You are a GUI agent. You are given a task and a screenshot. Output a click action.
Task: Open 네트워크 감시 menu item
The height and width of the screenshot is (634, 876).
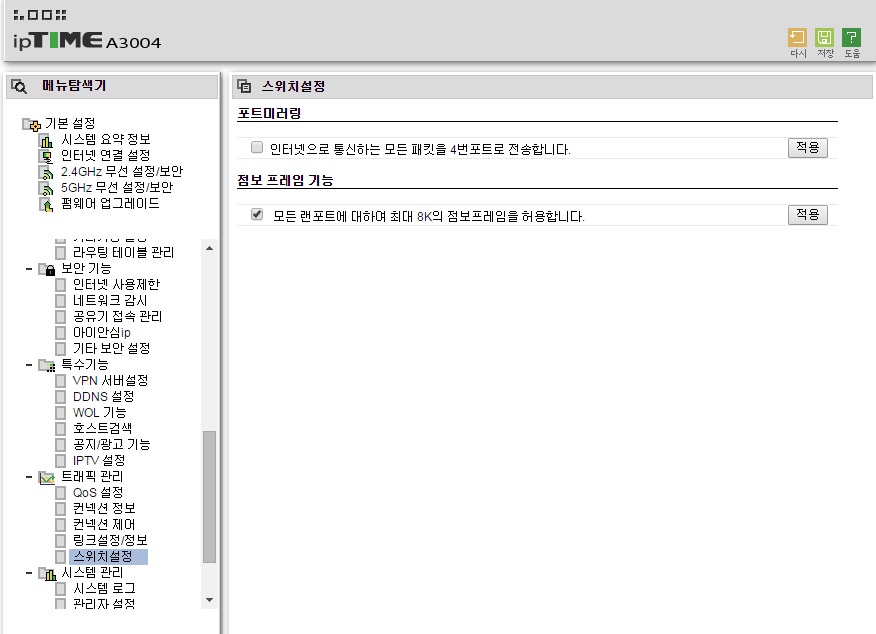(x=110, y=301)
